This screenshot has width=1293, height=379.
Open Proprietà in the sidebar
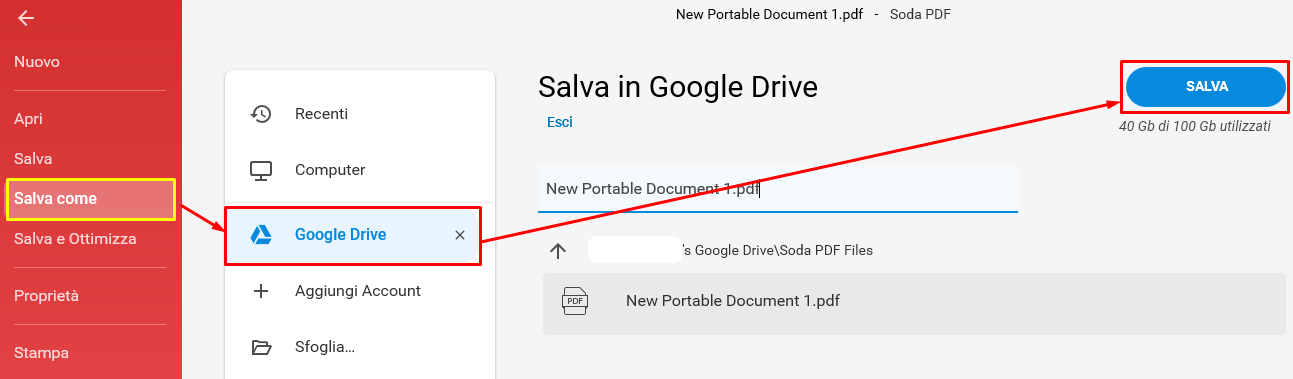click(x=46, y=296)
